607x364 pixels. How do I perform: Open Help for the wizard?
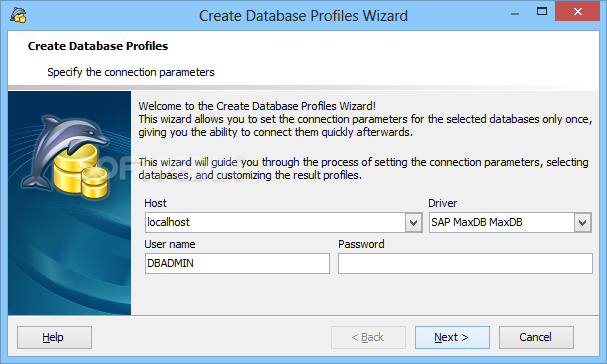[54, 337]
